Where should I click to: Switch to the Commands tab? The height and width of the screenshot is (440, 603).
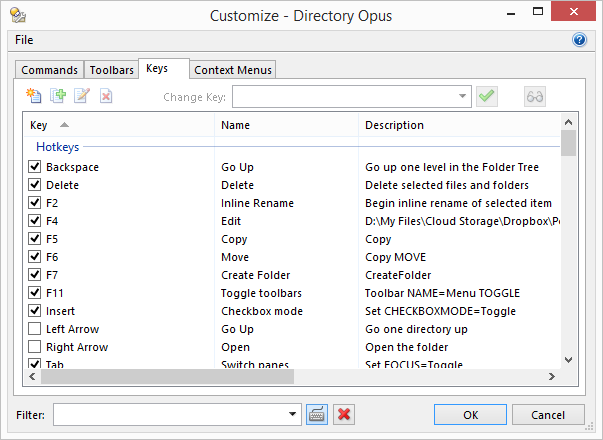[x=49, y=70]
